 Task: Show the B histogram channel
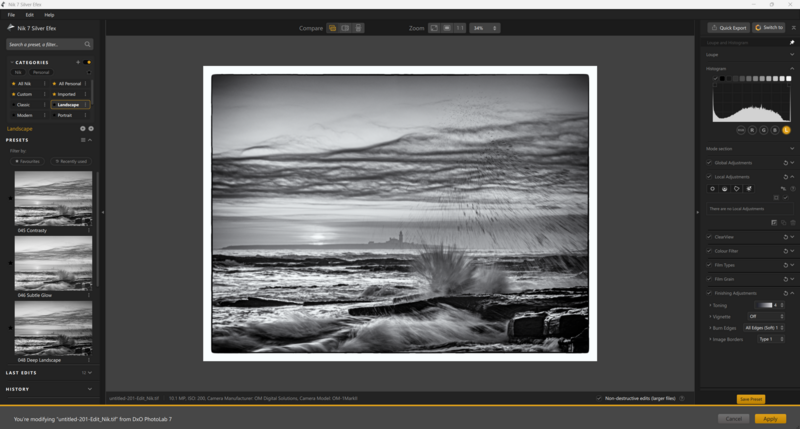(x=774, y=130)
